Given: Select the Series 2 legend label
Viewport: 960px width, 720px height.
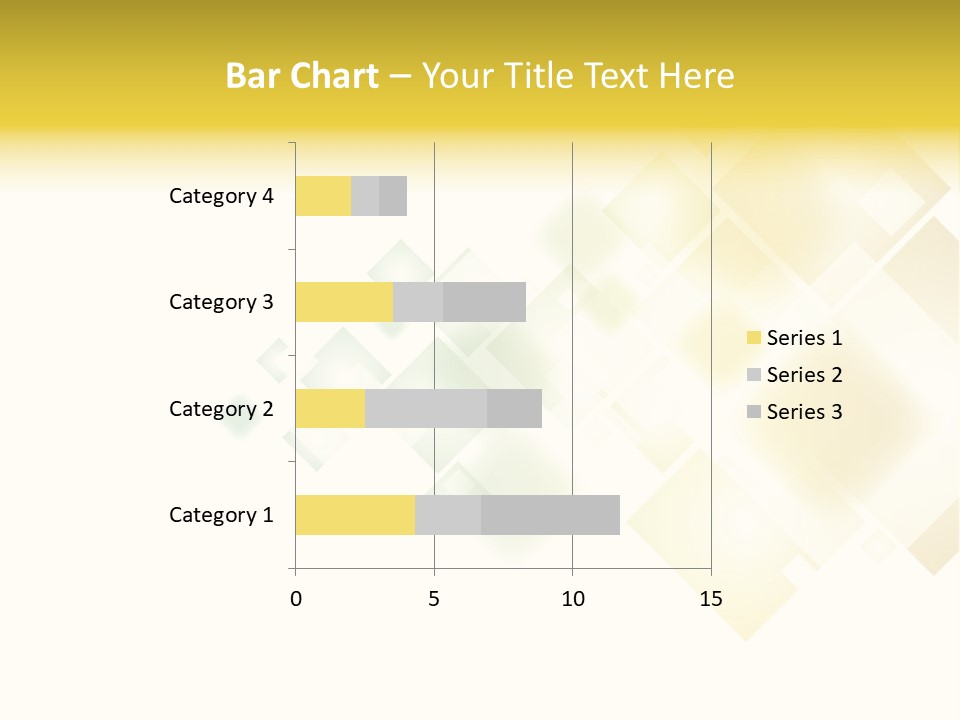Looking at the screenshot, I should tap(804, 375).
